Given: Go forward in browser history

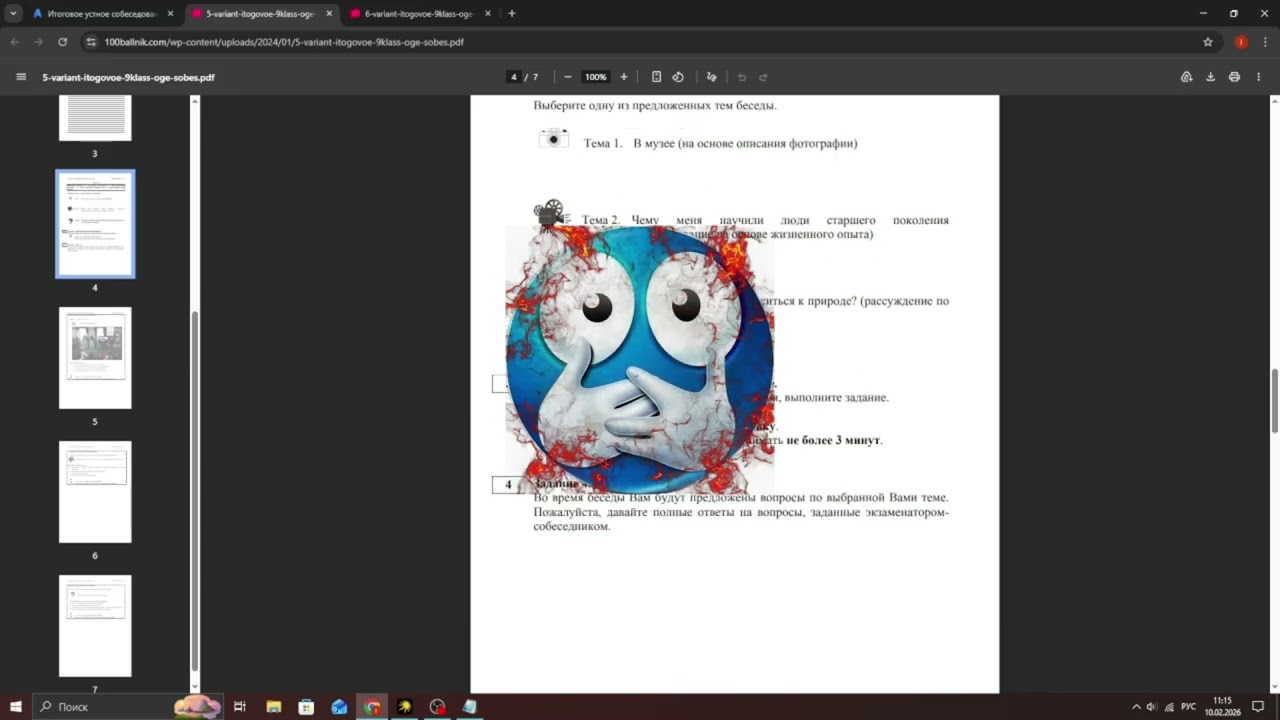Looking at the screenshot, I should click(38, 42).
